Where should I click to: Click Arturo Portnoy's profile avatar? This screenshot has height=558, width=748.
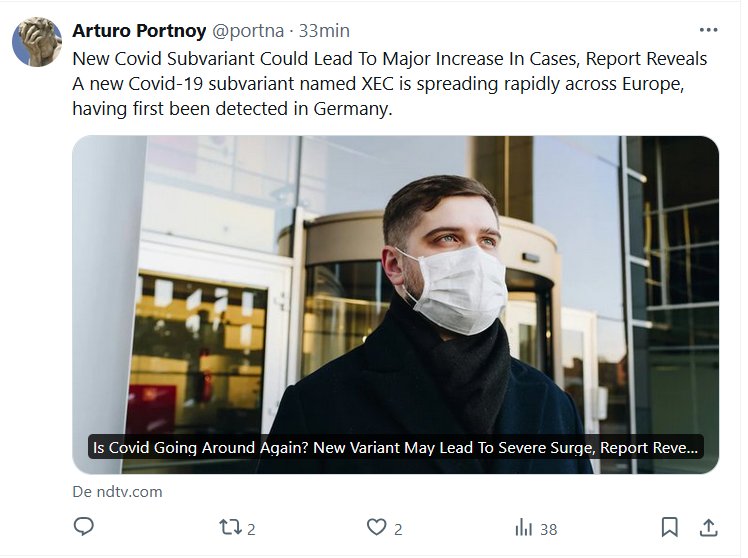pos(36,44)
